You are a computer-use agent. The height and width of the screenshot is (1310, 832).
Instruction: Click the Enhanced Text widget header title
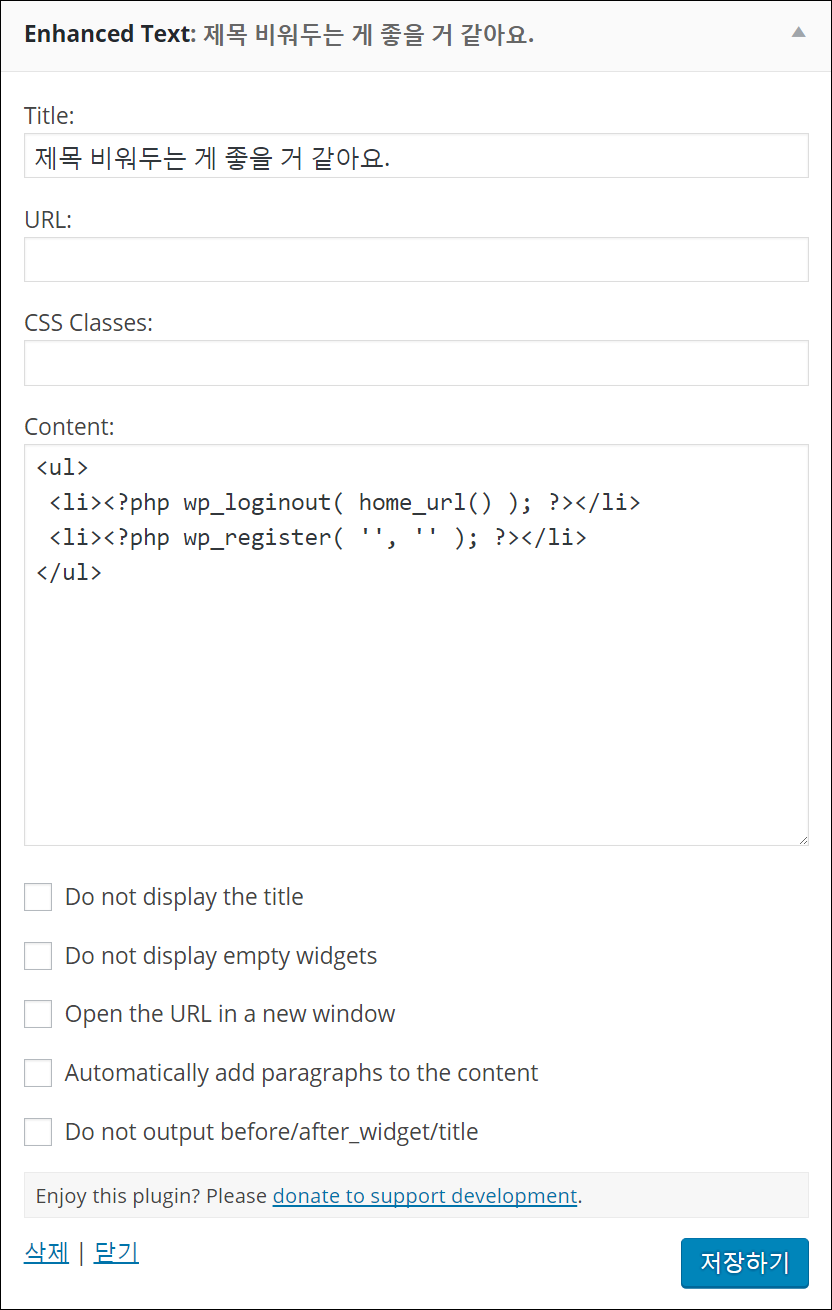(x=278, y=34)
